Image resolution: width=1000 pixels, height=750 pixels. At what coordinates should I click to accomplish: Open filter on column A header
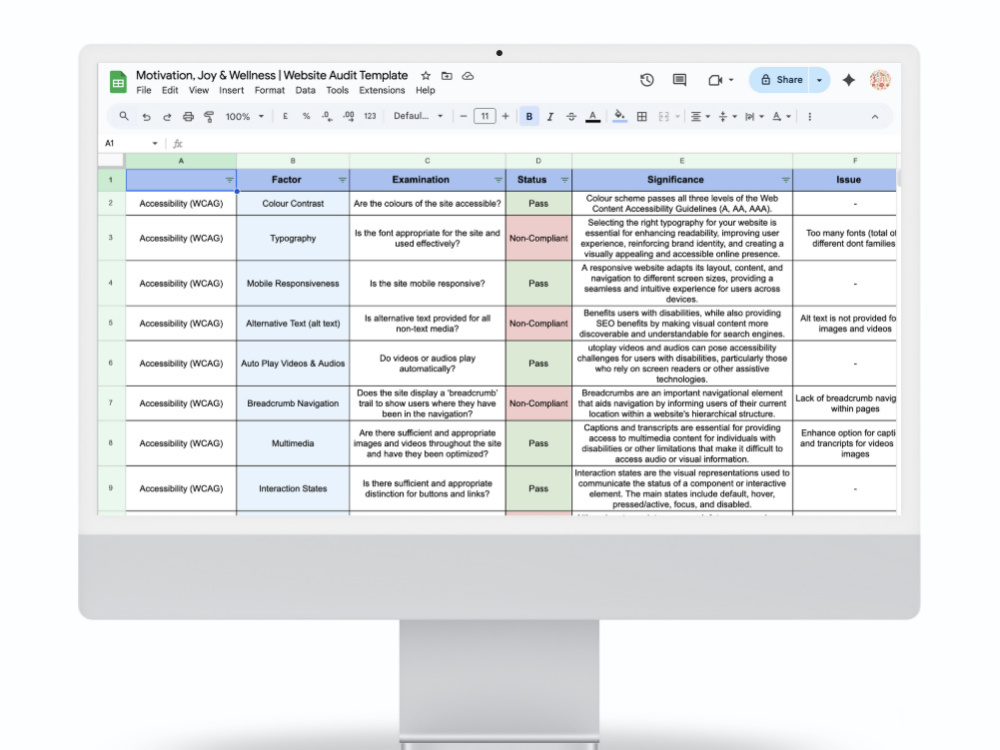coord(229,180)
